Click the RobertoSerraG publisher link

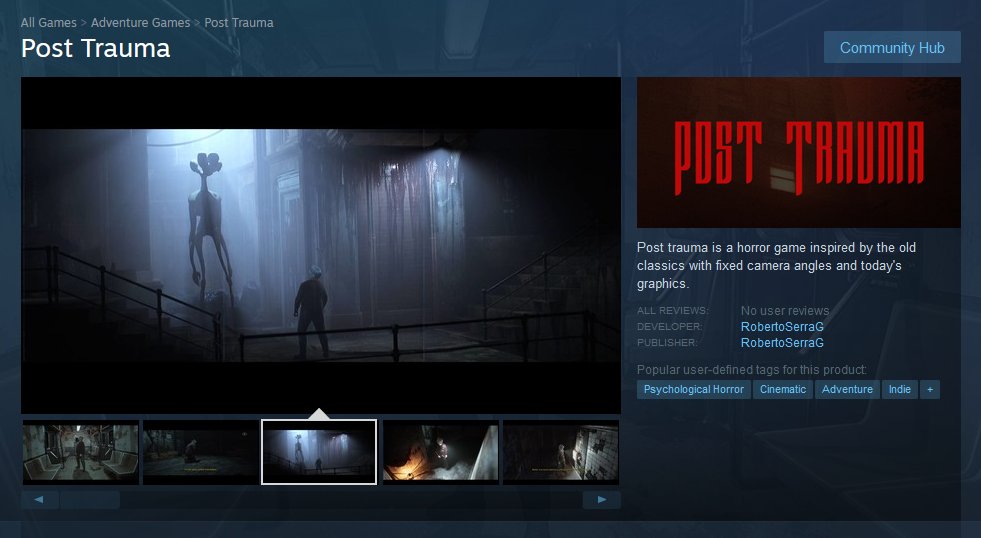click(782, 343)
